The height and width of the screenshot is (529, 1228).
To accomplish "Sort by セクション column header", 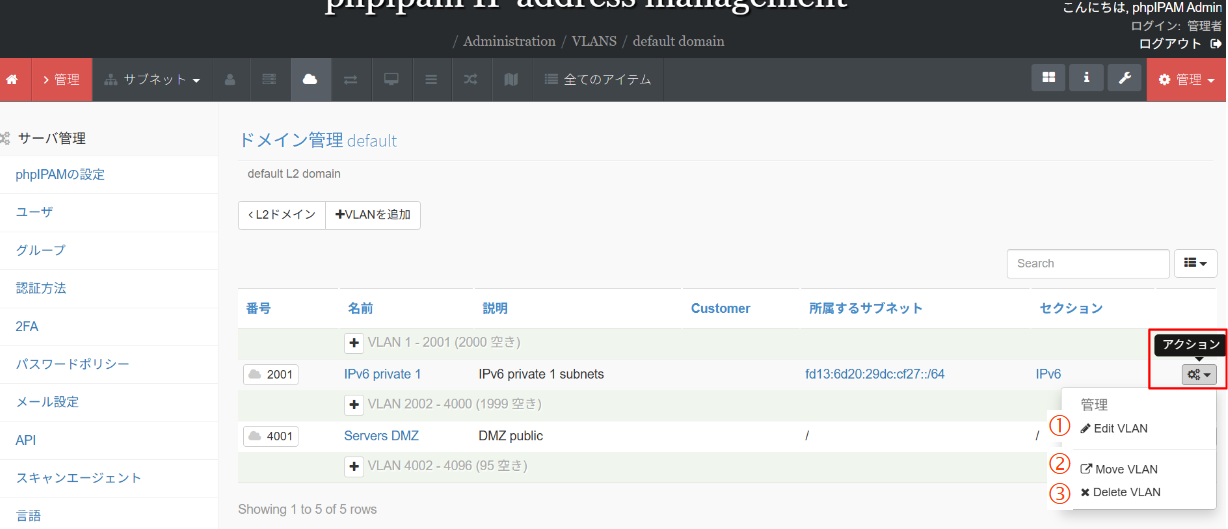I will (x=1071, y=308).
